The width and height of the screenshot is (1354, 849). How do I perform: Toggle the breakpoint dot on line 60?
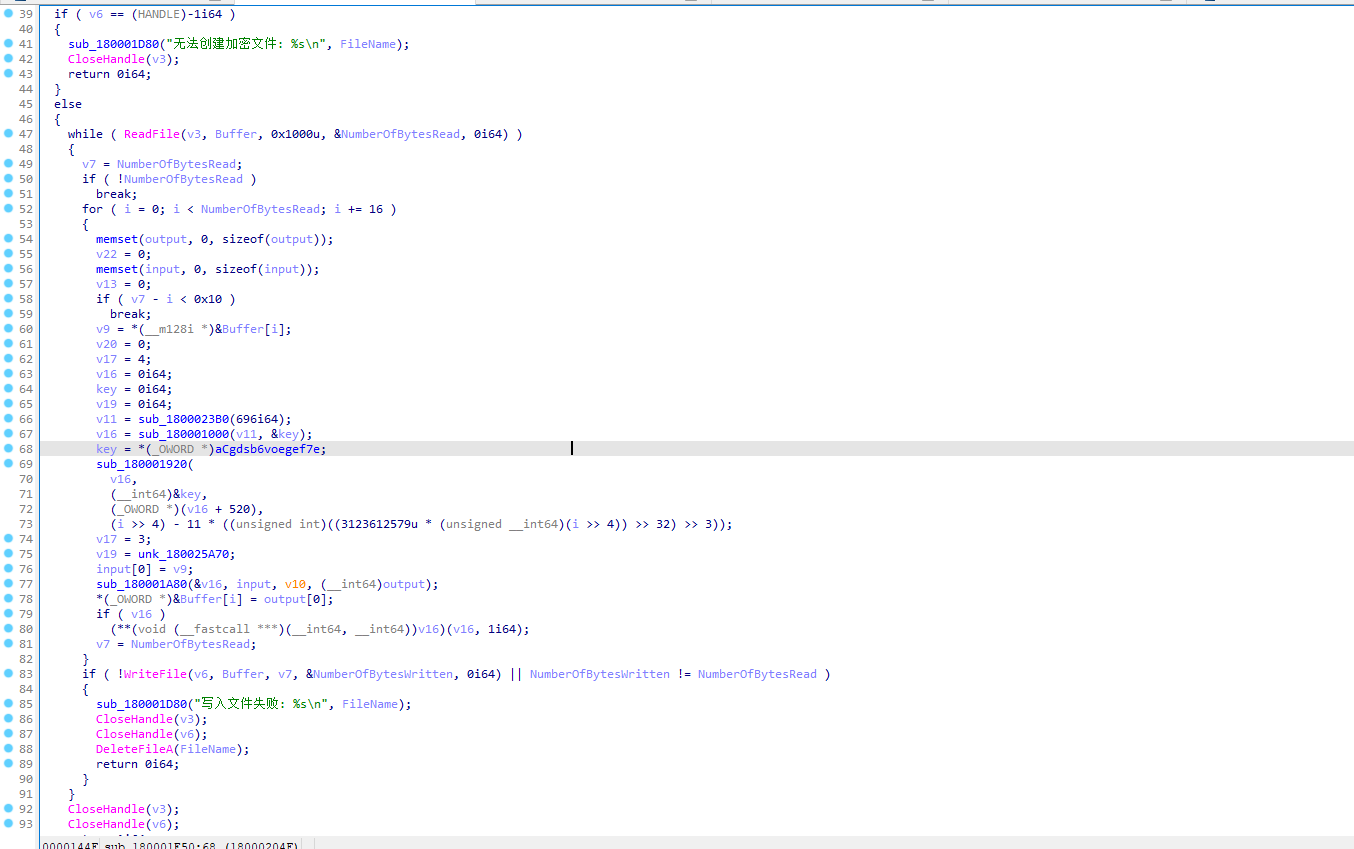(x=8, y=328)
